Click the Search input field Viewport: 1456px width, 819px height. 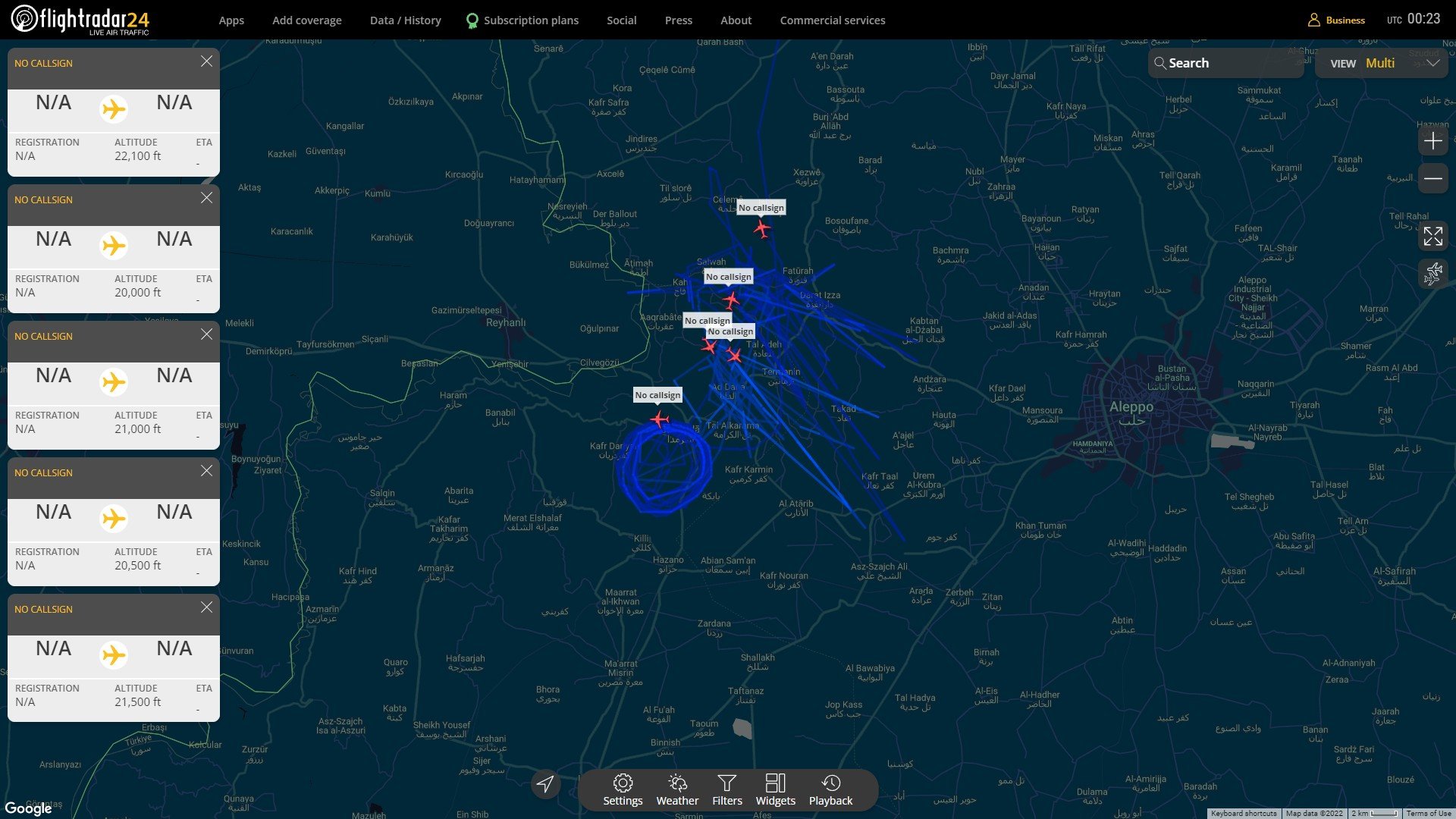(1225, 63)
